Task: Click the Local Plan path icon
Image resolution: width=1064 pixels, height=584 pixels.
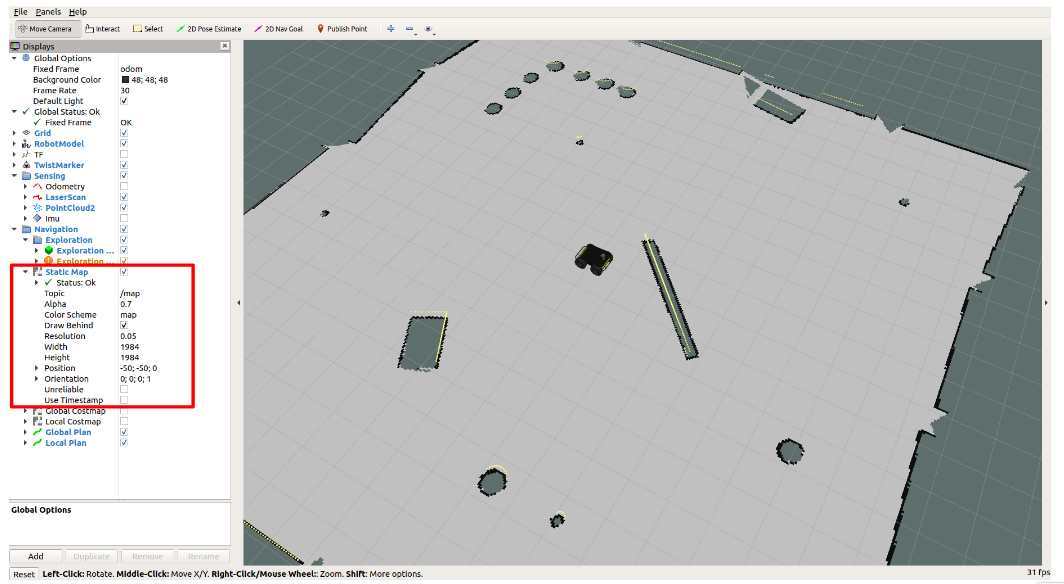Action: click(x=37, y=443)
